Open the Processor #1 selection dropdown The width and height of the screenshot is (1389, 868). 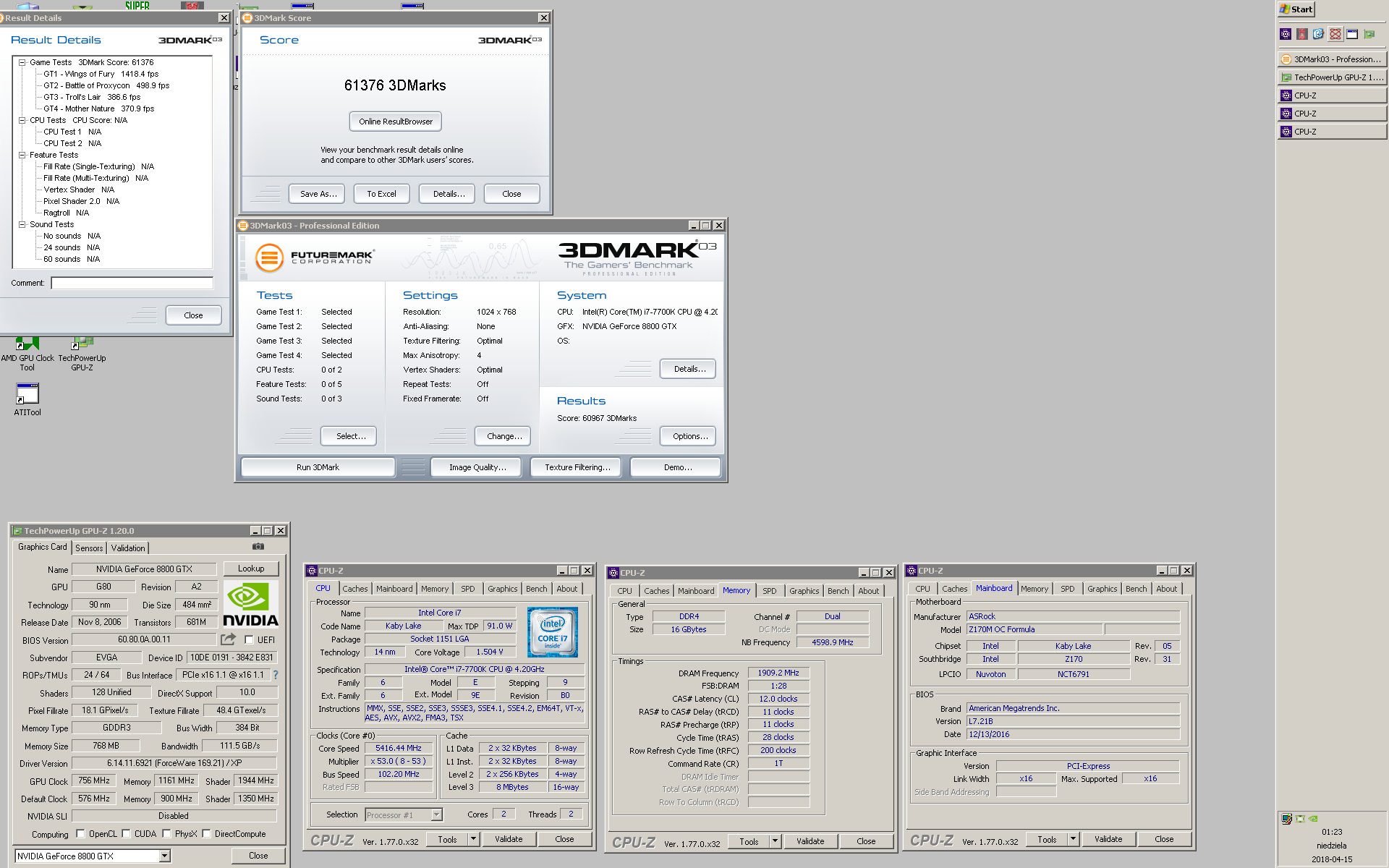436,815
